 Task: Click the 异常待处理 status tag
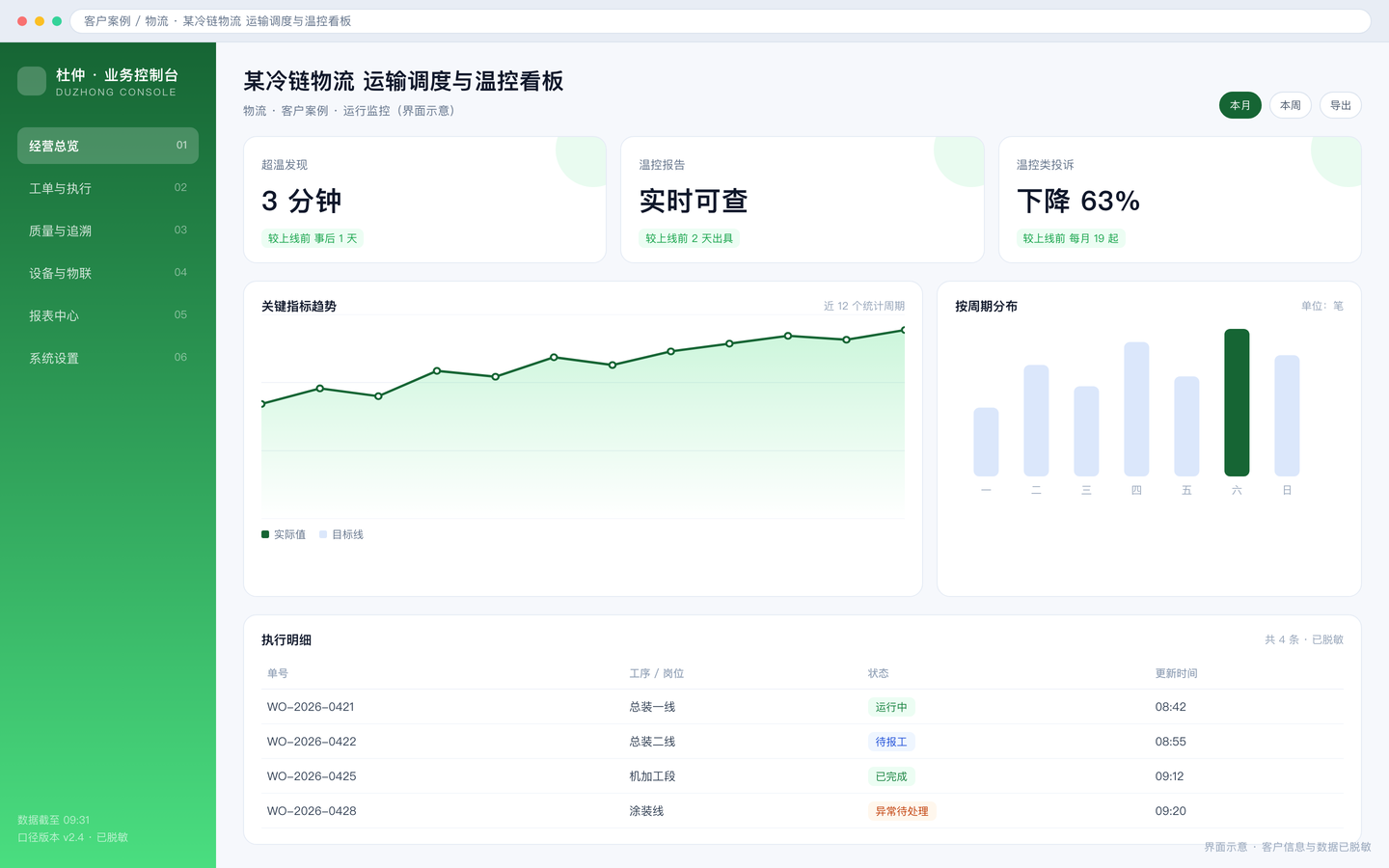pyautogui.click(x=902, y=811)
